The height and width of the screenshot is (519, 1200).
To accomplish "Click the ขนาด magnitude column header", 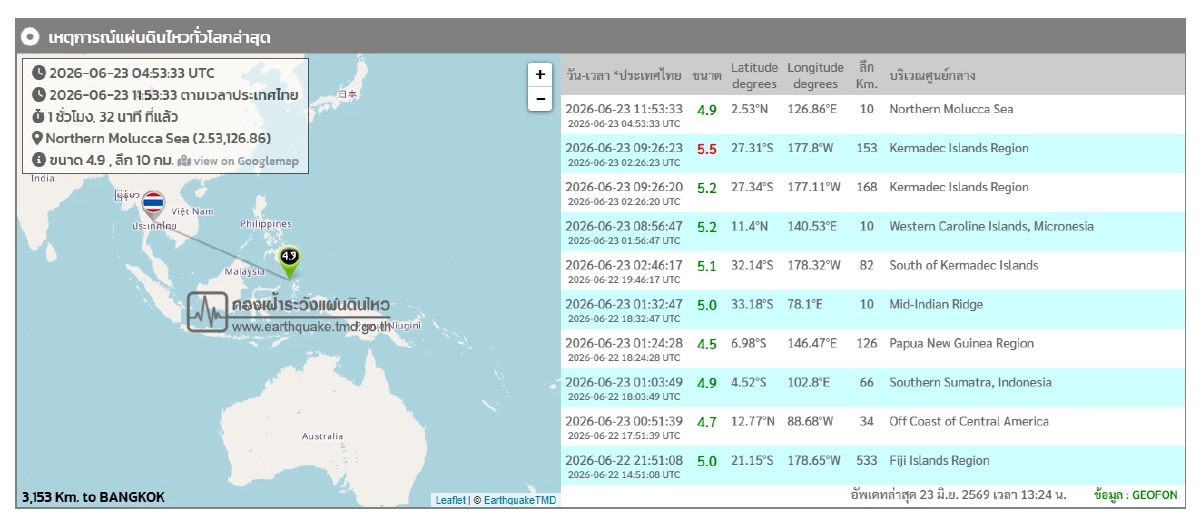I will (706, 75).
